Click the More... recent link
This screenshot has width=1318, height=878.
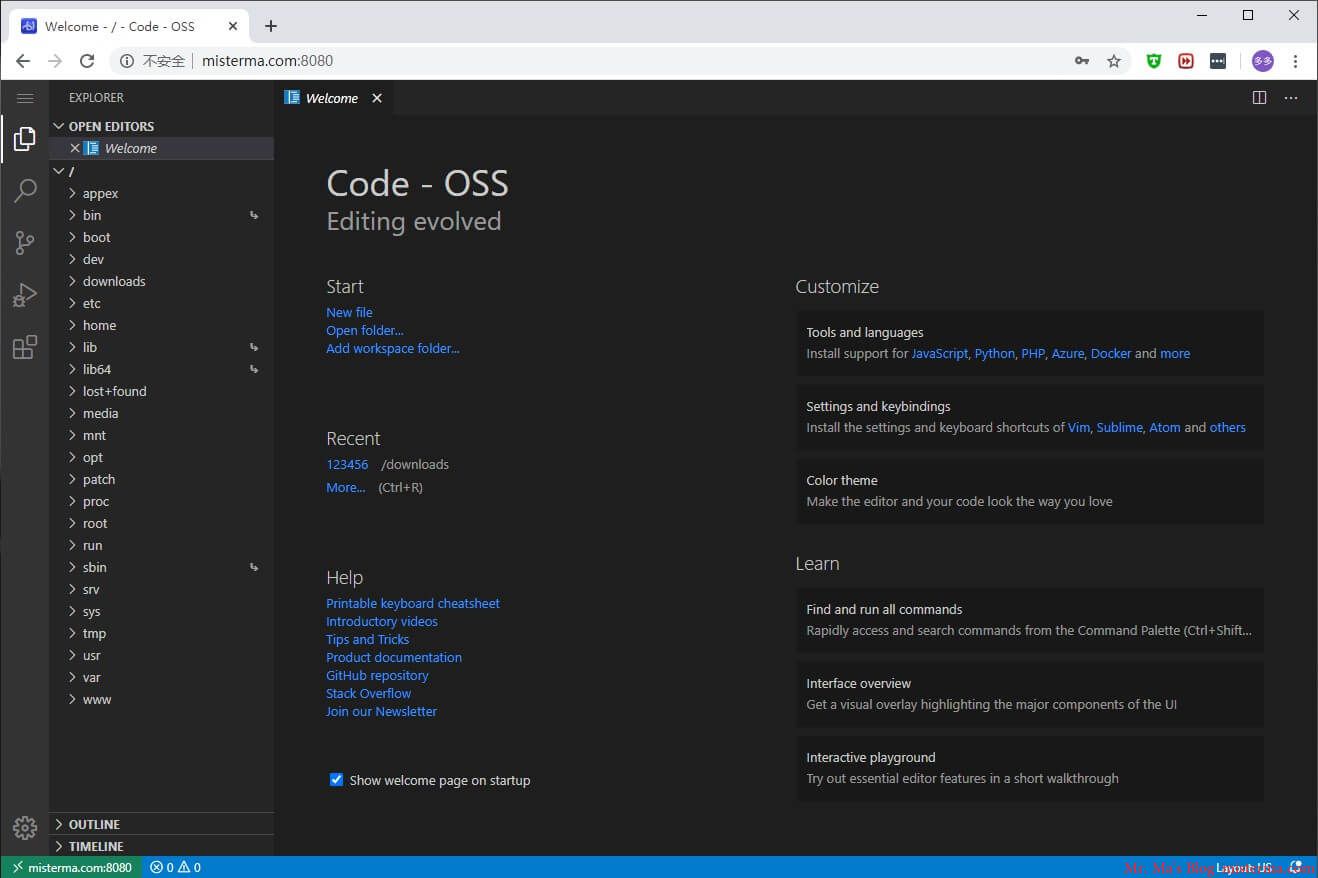tap(346, 487)
